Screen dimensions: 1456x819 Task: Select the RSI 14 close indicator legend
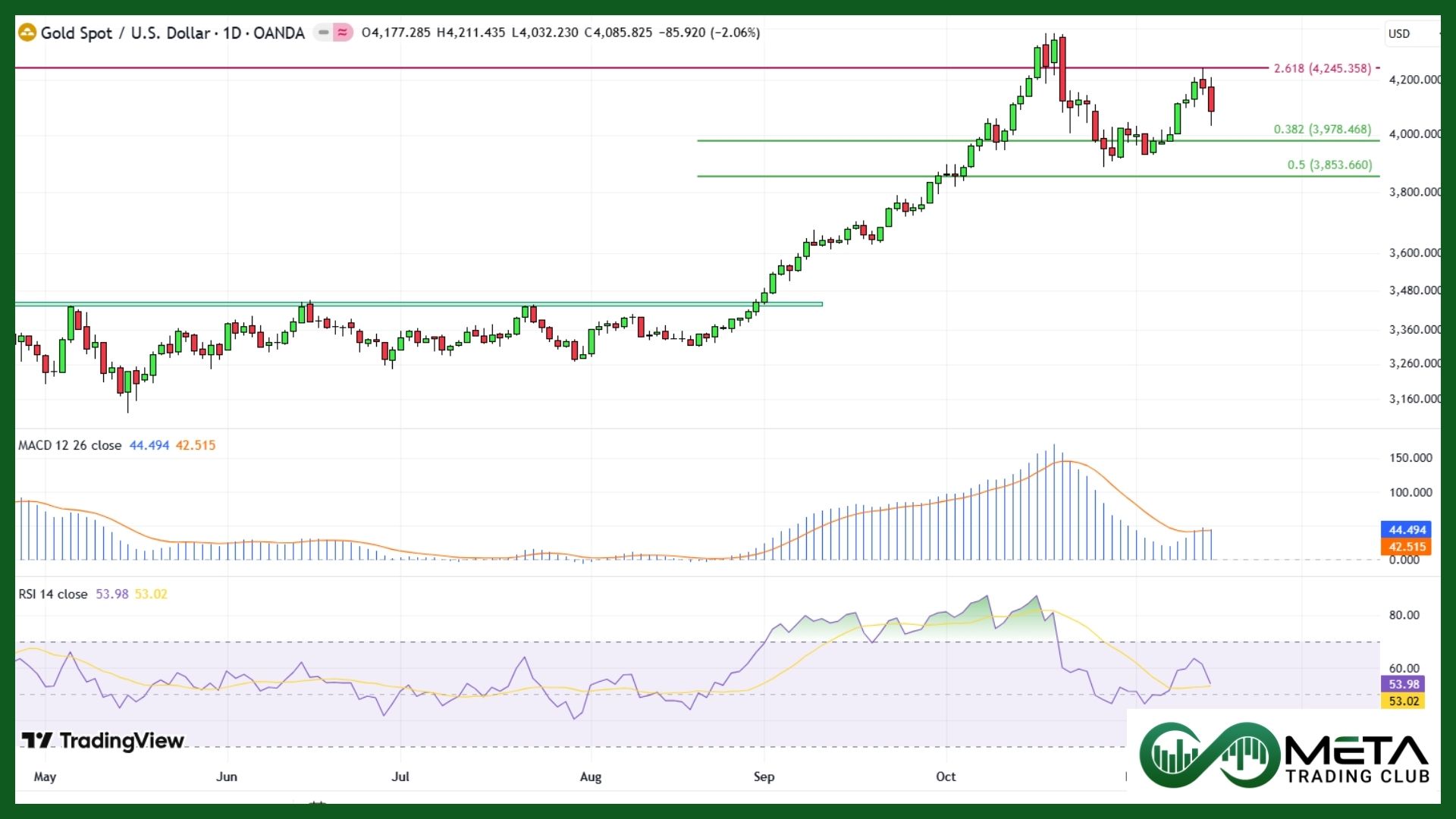tap(53, 594)
